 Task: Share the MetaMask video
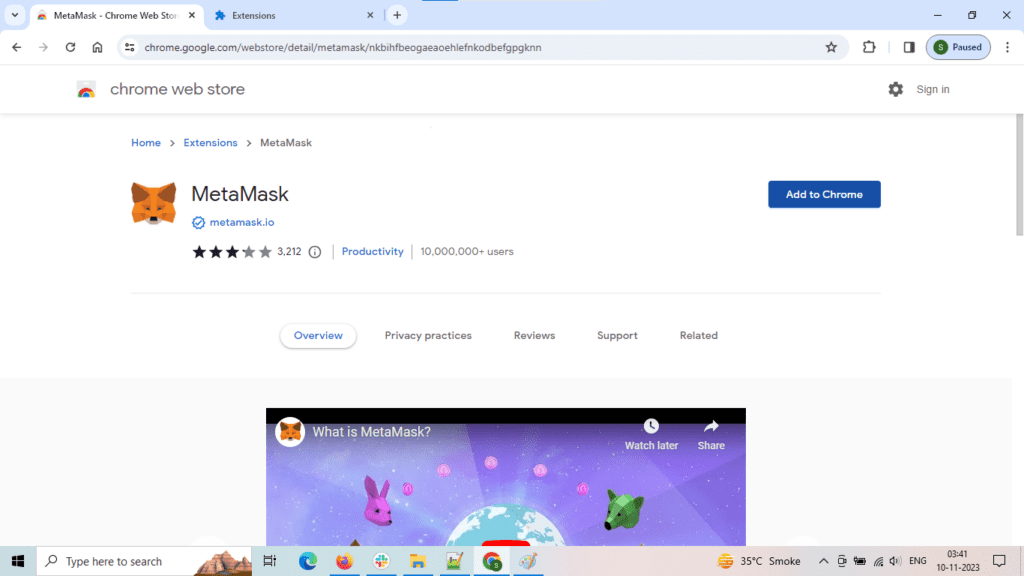tap(711, 434)
